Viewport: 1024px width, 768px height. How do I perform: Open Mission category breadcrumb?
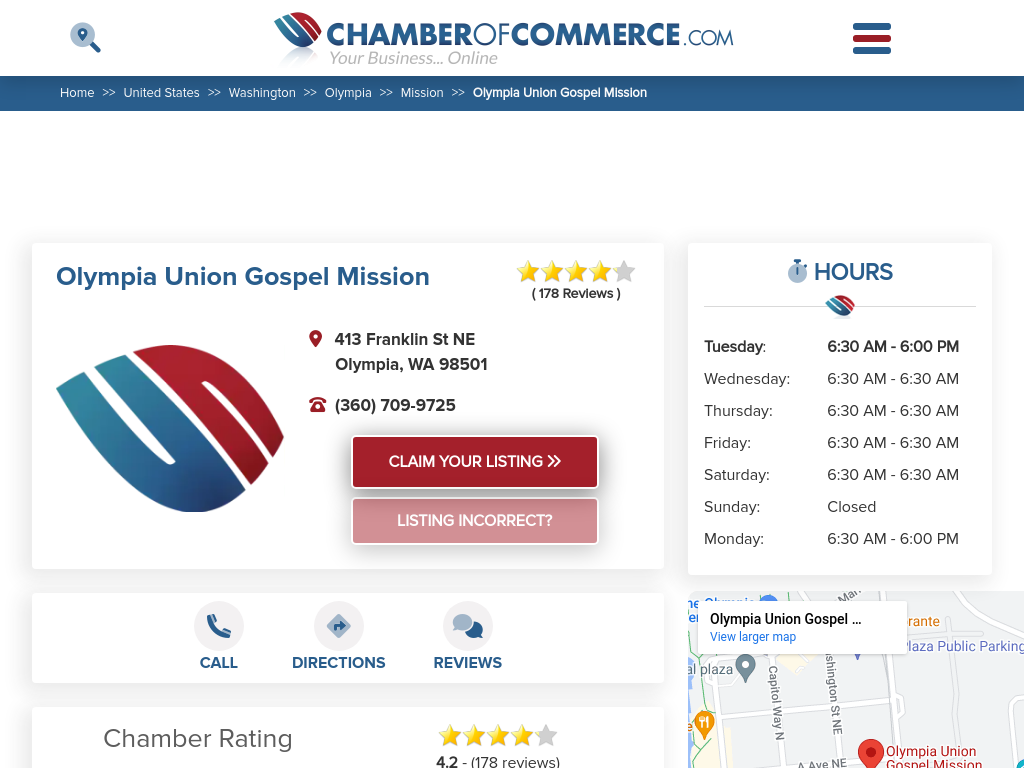(x=422, y=93)
